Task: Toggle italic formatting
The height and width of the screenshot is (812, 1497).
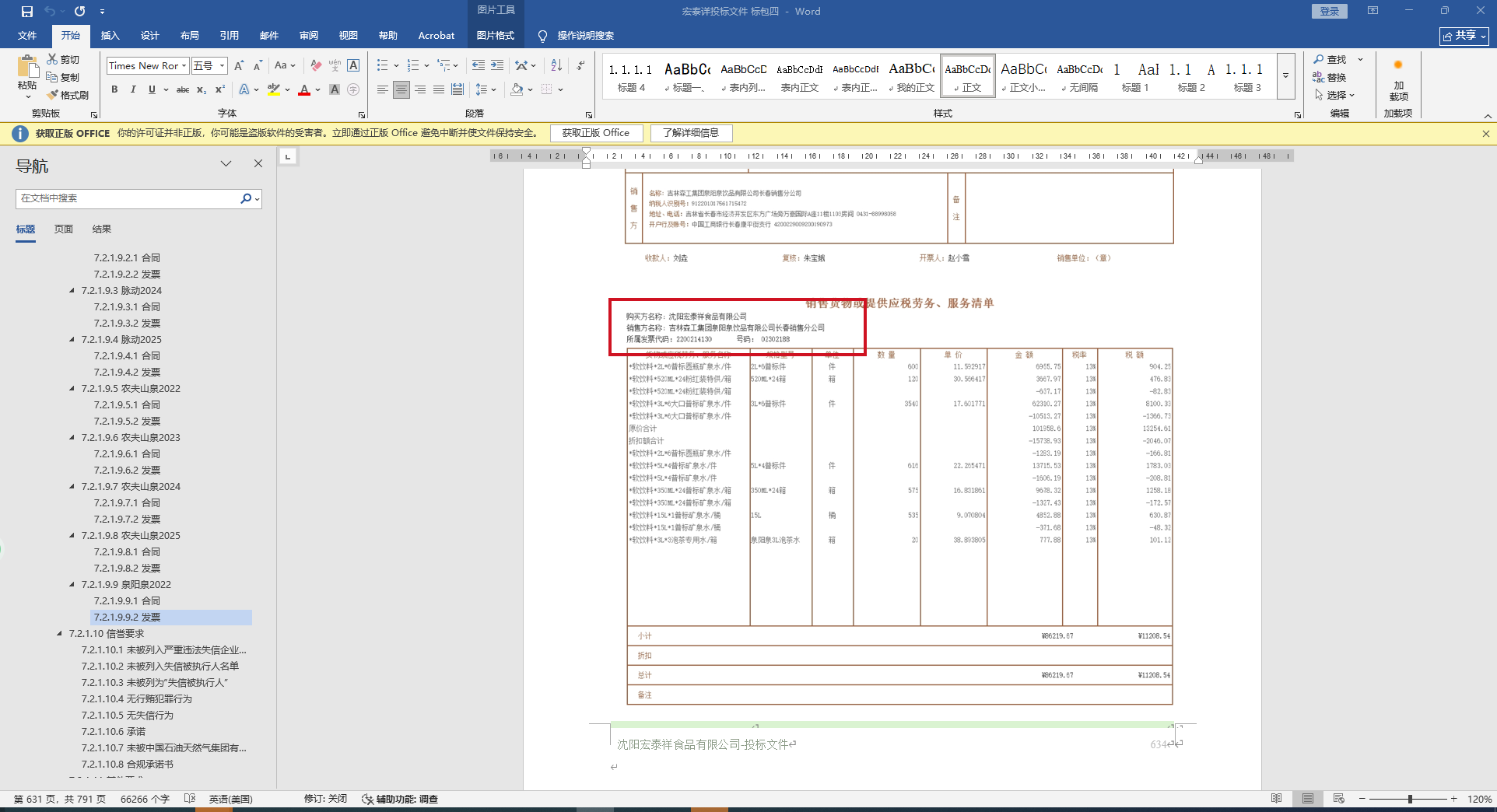Action: (133, 89)
